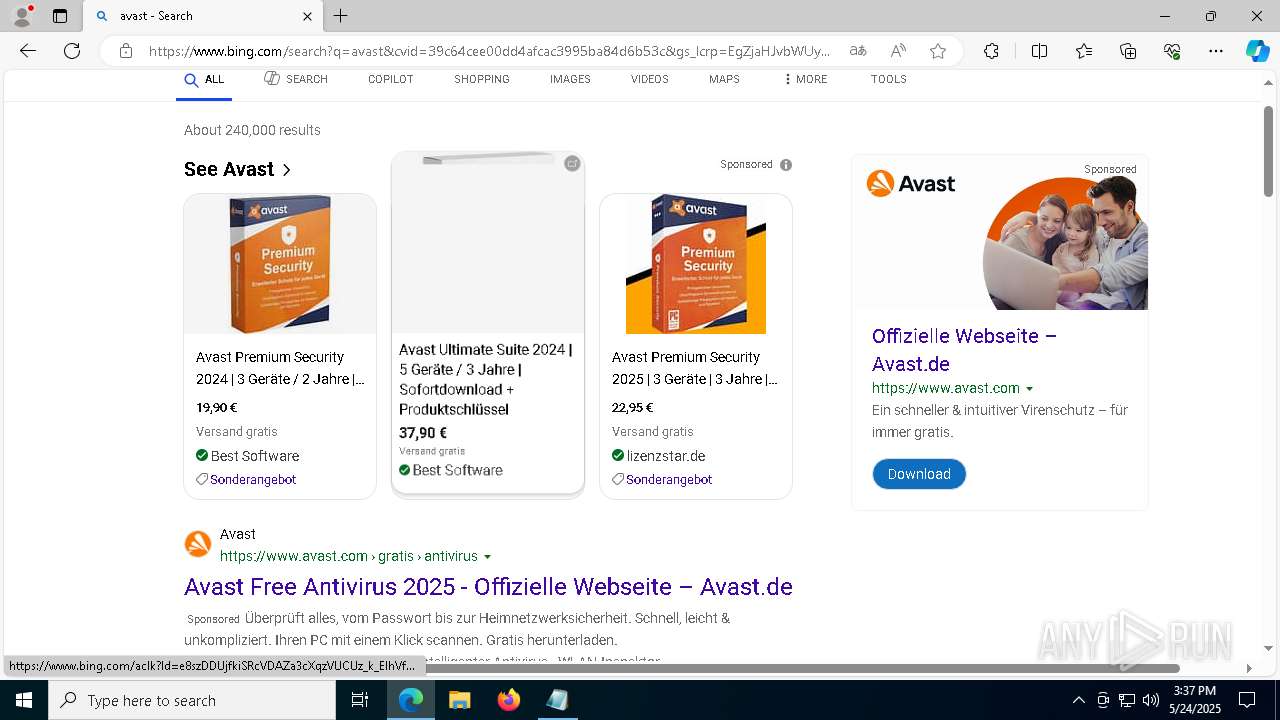Open Task View on taskbar
Image resolution: width=1280 pixels, height=720 pixels.
(360, 700)
